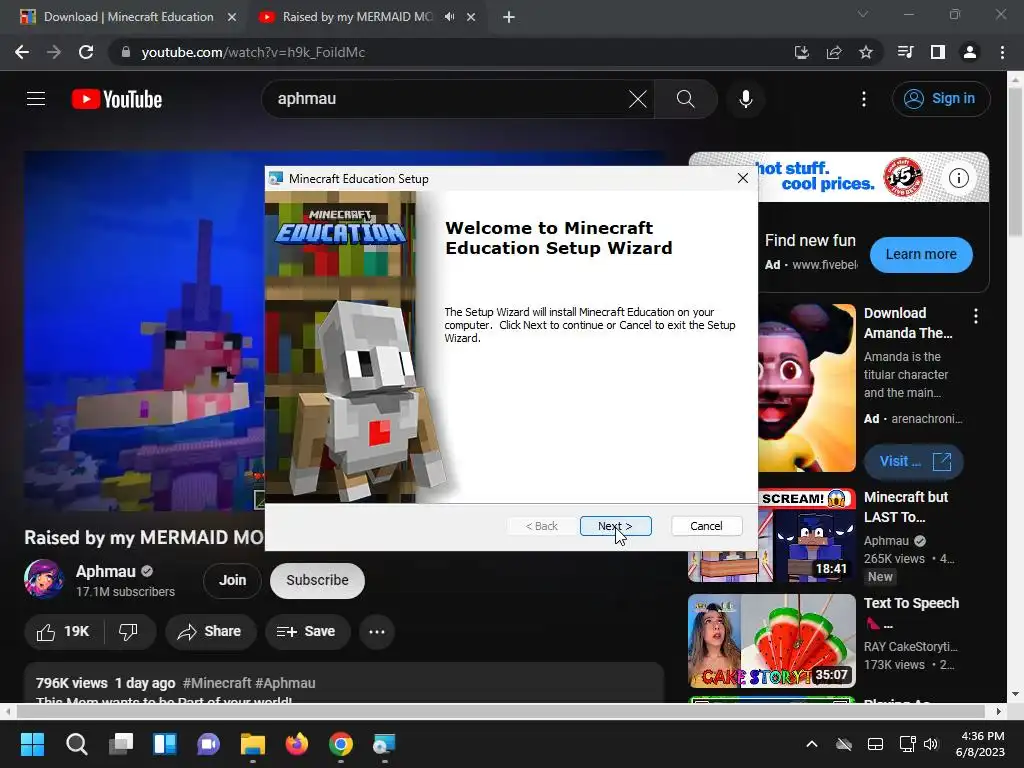The height and width of the screenshot is (768, 1024).
Task: Click Visit on Amanda ad
Action: click(x=914, y=461)
